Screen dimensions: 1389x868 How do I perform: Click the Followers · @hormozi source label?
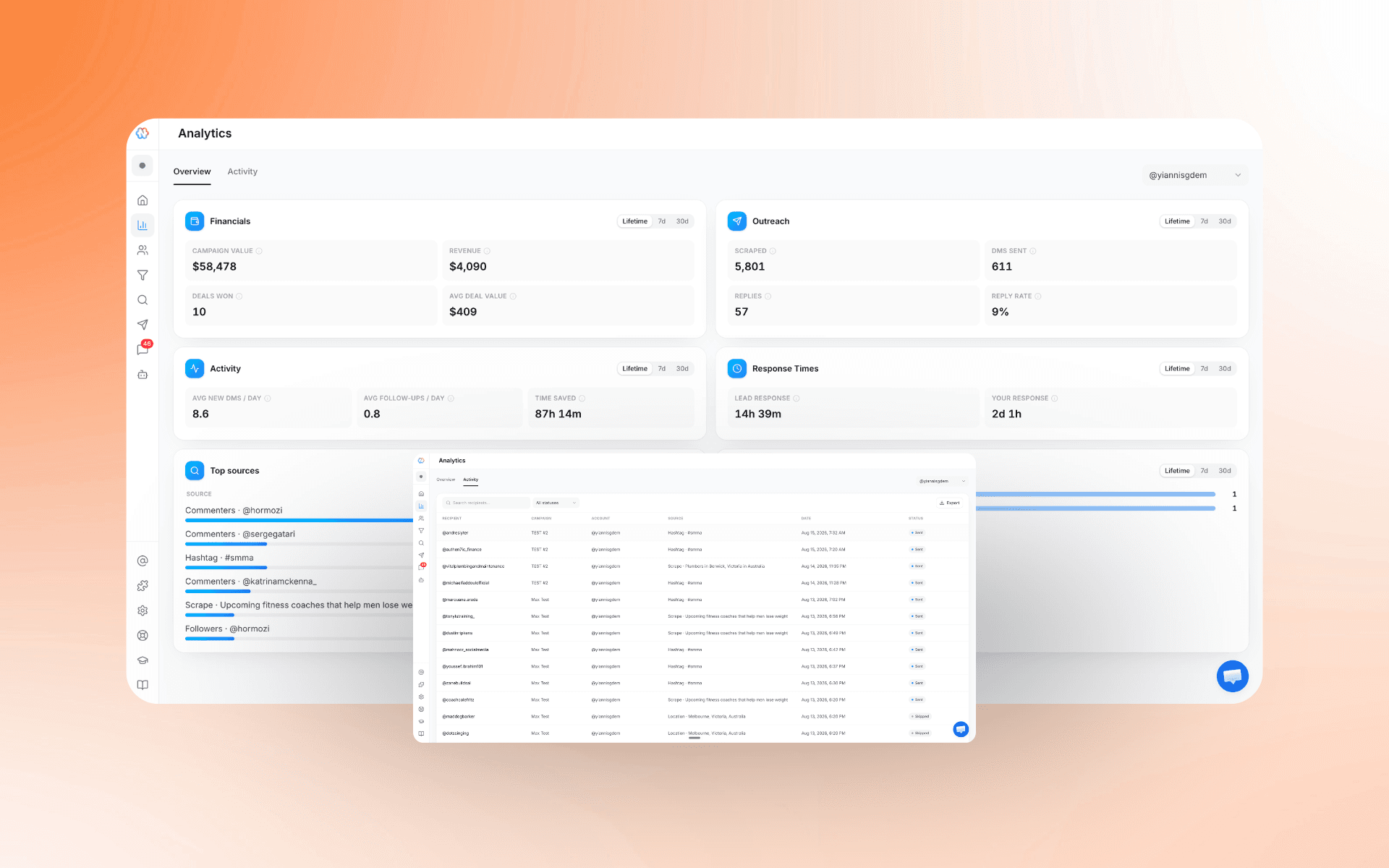tap(227, 629)
